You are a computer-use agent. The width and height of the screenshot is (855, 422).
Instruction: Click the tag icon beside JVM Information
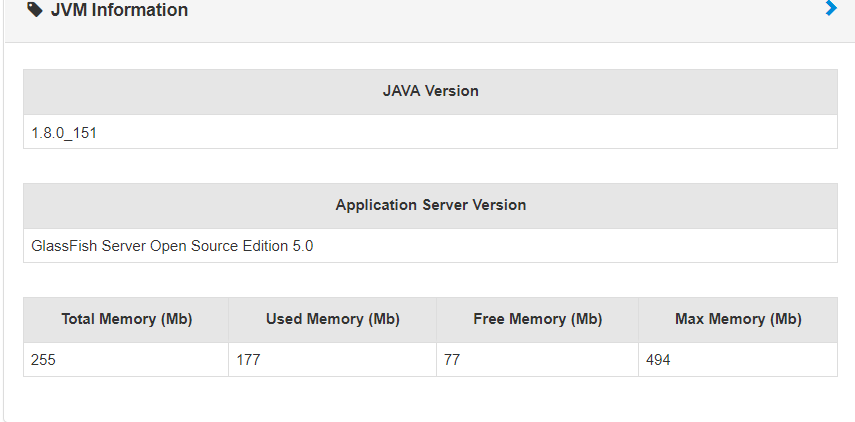coord(35,9)
